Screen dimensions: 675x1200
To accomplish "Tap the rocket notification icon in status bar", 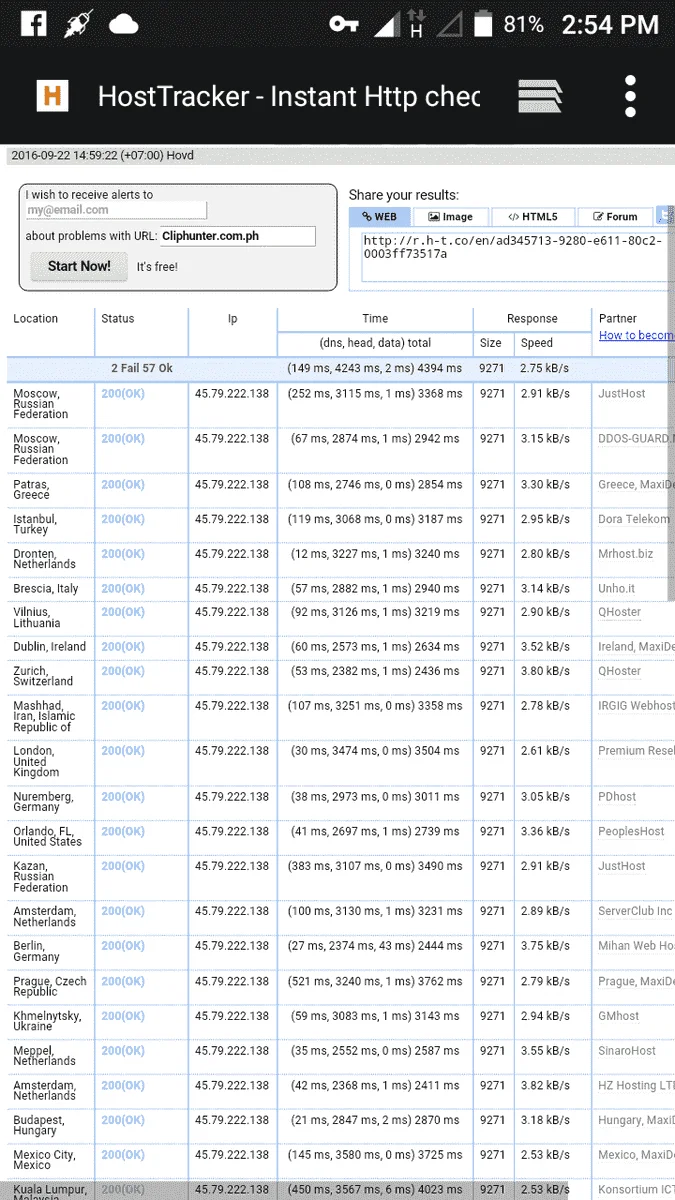I will click(x=78, y=24).
